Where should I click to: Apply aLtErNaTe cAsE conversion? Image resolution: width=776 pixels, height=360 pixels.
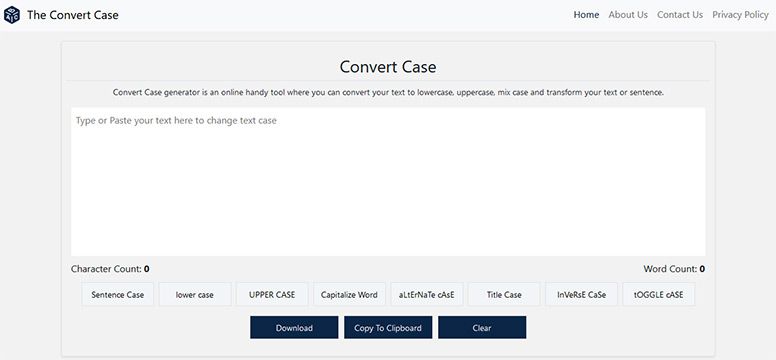tap(427, 295)
